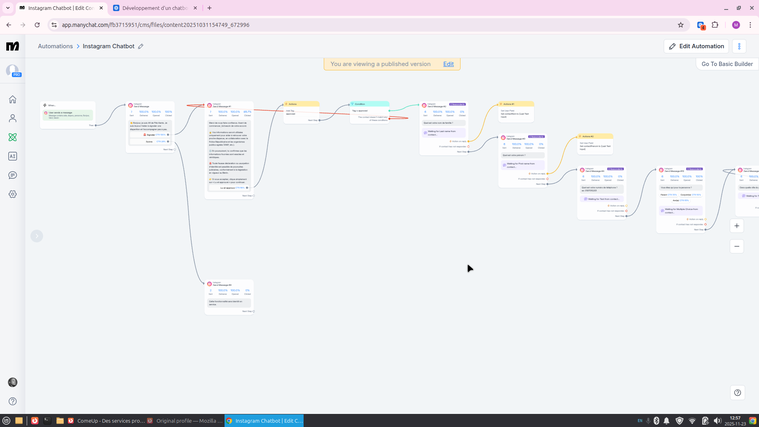Zoom out the flow canvas
The height and width of the screenshot is (427, 759).
(737, 247)
